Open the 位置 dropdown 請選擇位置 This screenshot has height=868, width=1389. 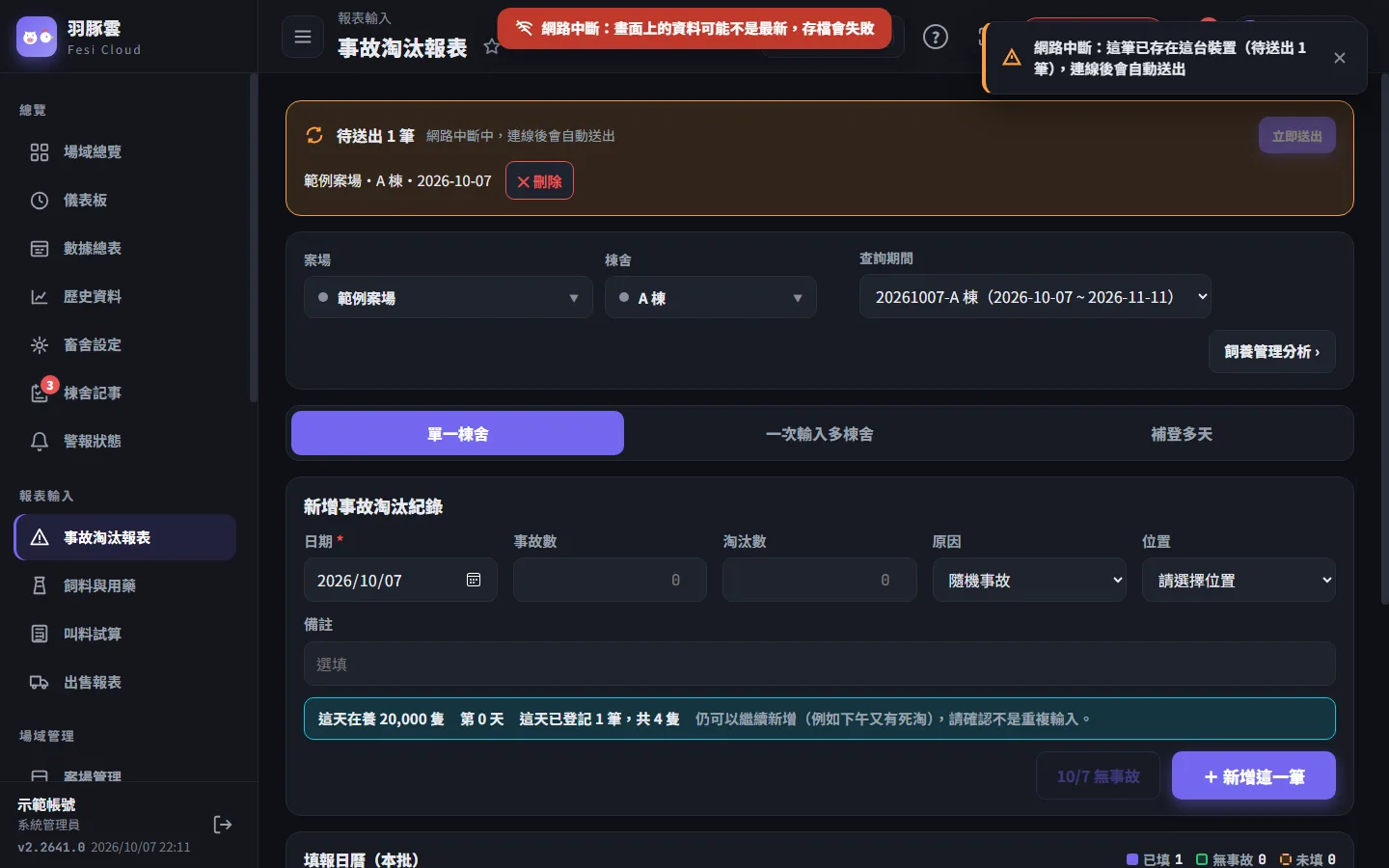point(1239,580)
